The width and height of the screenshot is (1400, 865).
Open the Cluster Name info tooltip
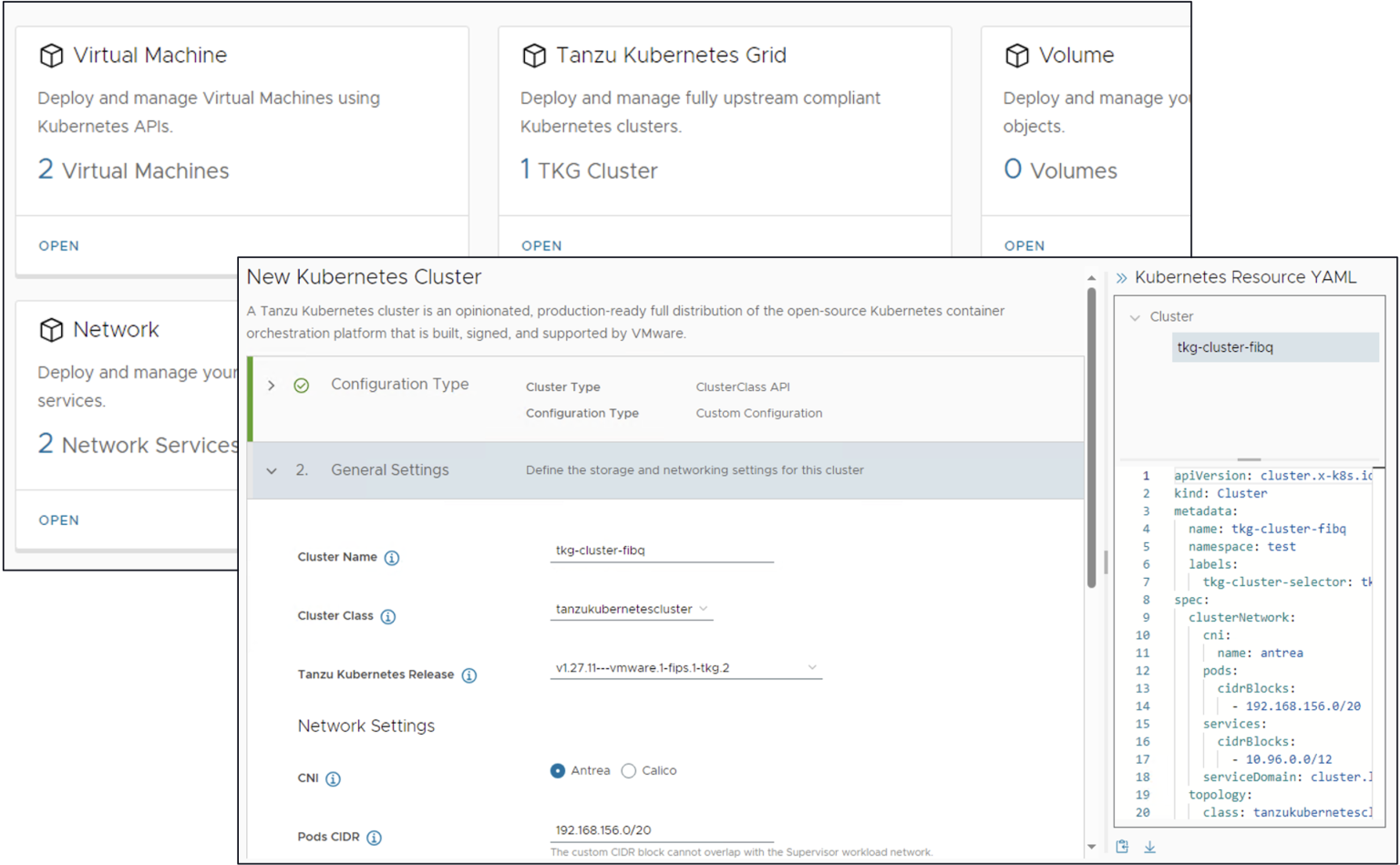click(x=392, y=557)
